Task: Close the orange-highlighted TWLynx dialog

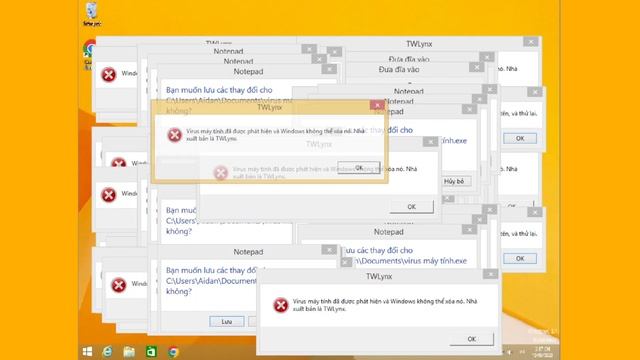Action: coord(377,105)
